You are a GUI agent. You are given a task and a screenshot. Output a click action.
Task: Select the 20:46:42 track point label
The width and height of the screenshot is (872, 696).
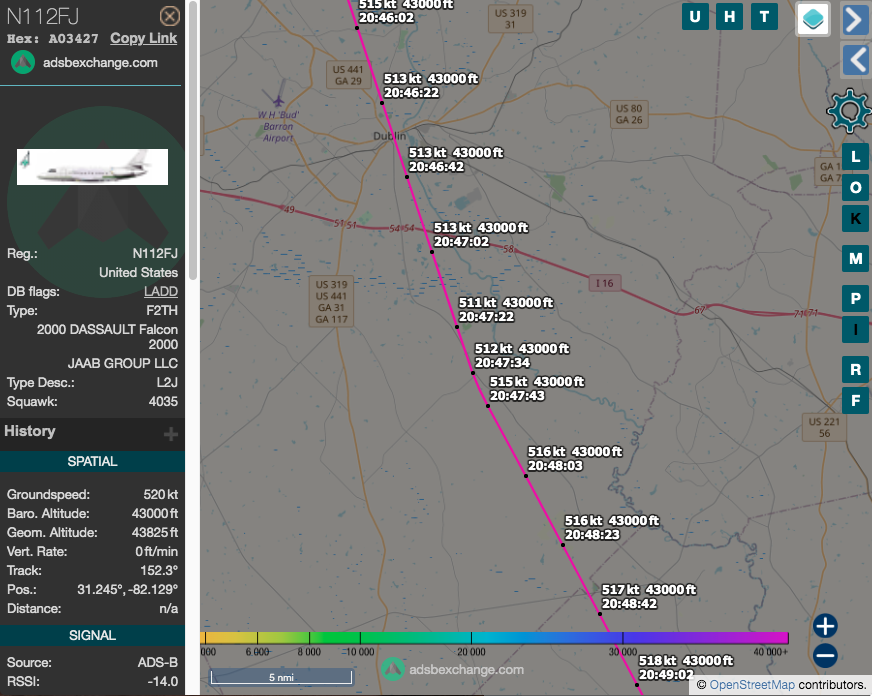click(456, 160)
